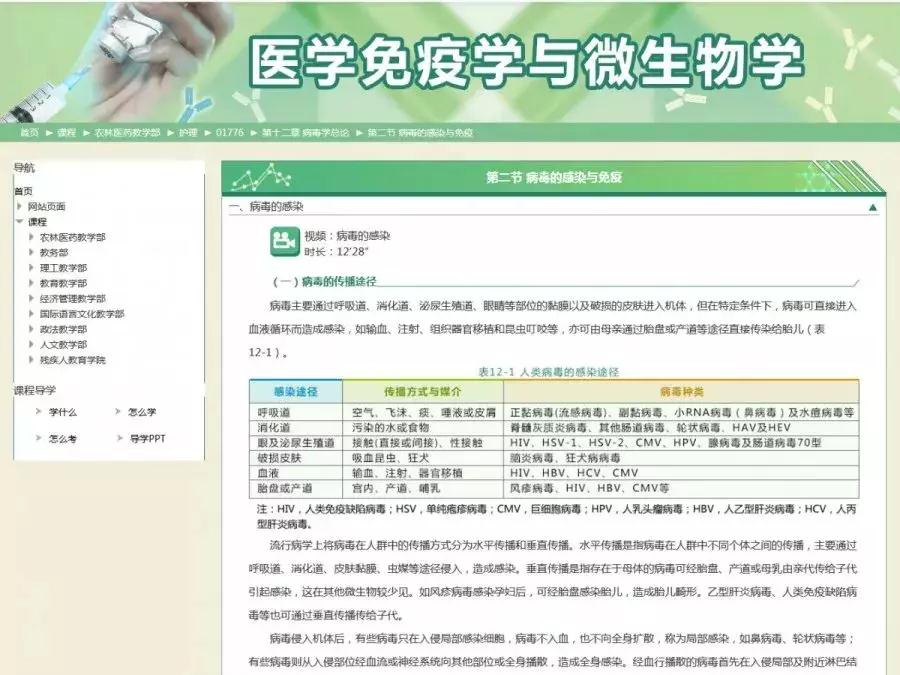Image resolution: width=900 pixels, height=675 pixels.
Task: Select 教务部 in the navigation tree
Action: pos(54,253)
